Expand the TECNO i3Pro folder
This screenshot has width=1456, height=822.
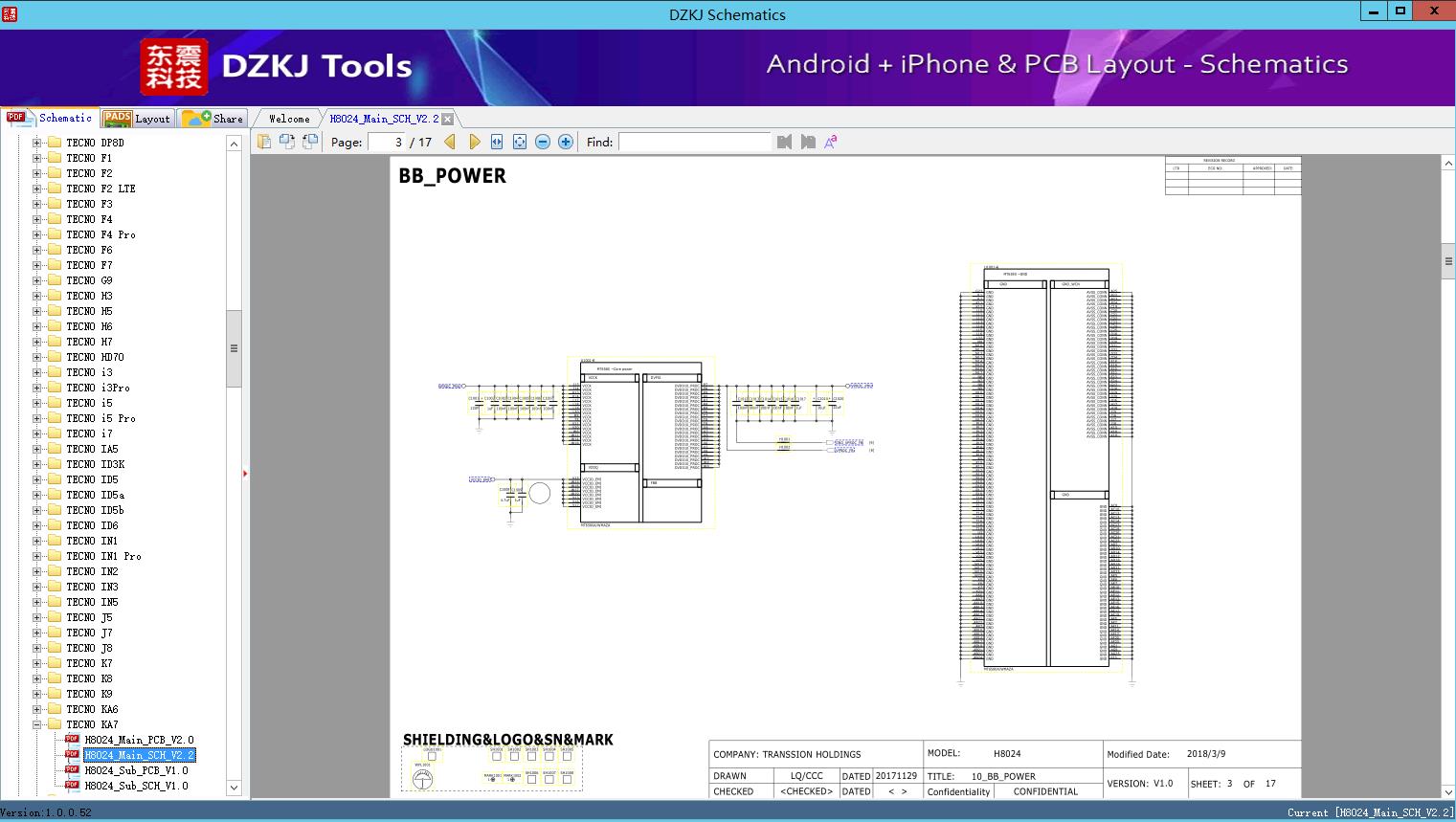coord(36,388)
